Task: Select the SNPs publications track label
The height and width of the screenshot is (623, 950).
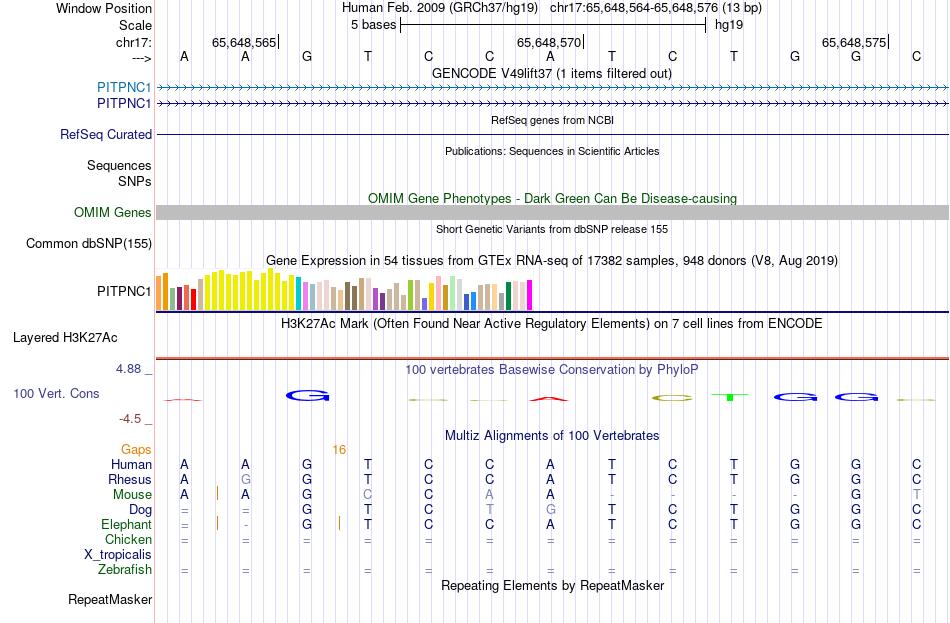Action: [135, 181]
